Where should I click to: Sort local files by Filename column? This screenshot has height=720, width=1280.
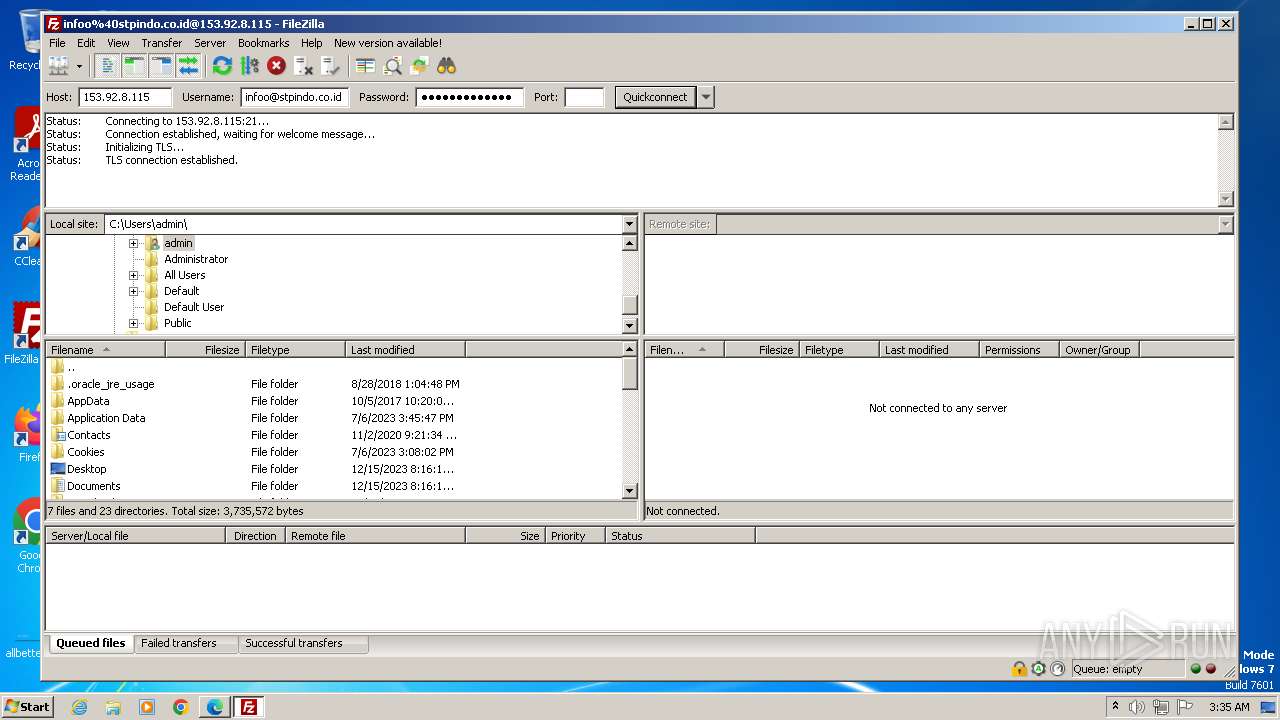pyautogui.click(x=106, y=350)
